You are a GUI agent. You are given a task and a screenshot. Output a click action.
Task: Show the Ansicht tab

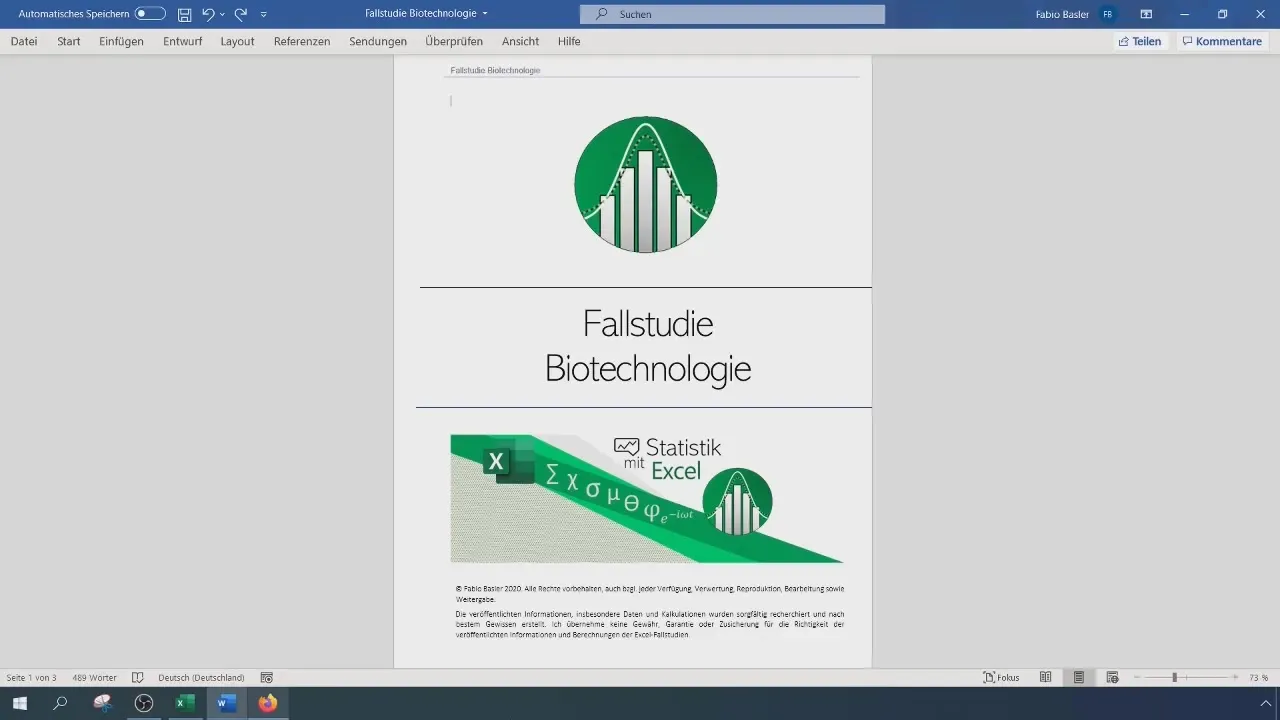point(521,41)
